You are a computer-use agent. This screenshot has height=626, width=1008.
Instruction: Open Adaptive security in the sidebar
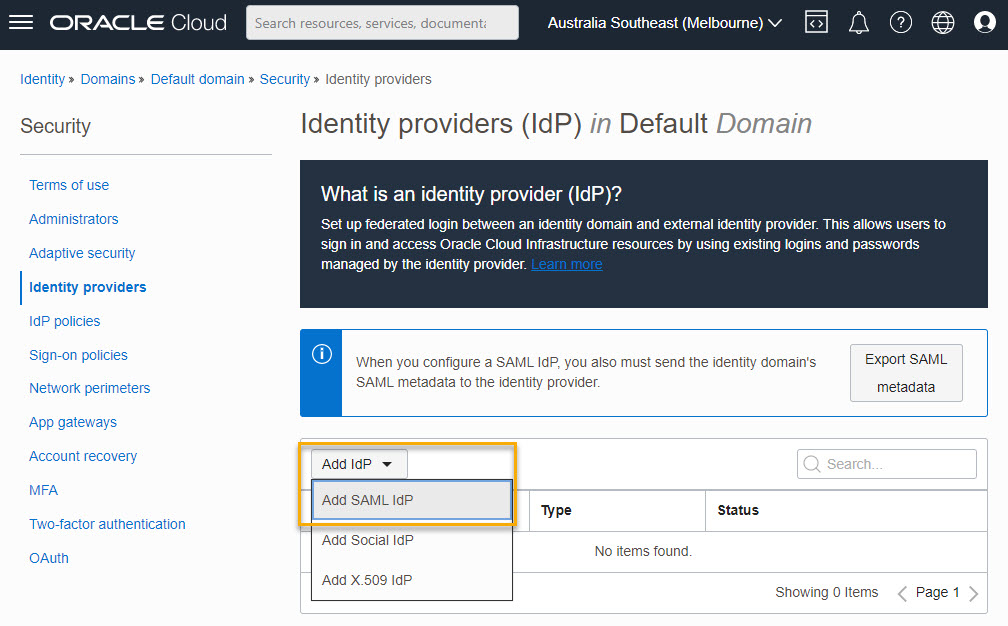pyautogui.click(x=82, y=253)
